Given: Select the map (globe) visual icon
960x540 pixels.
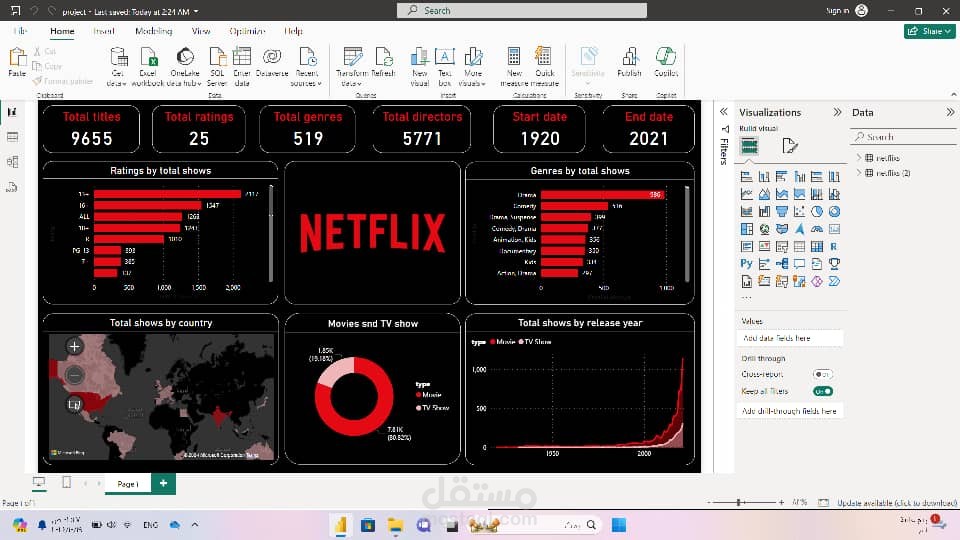Looking at the screenshot, I should click(x=764, y=229).
